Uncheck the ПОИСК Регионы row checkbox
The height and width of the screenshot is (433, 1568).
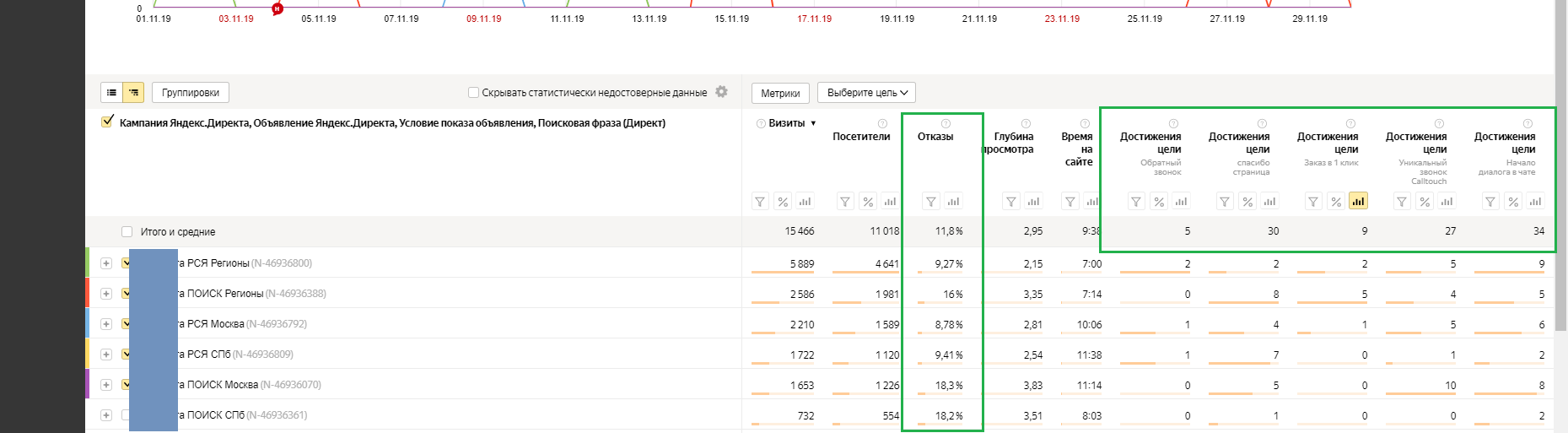pos(127,293)
